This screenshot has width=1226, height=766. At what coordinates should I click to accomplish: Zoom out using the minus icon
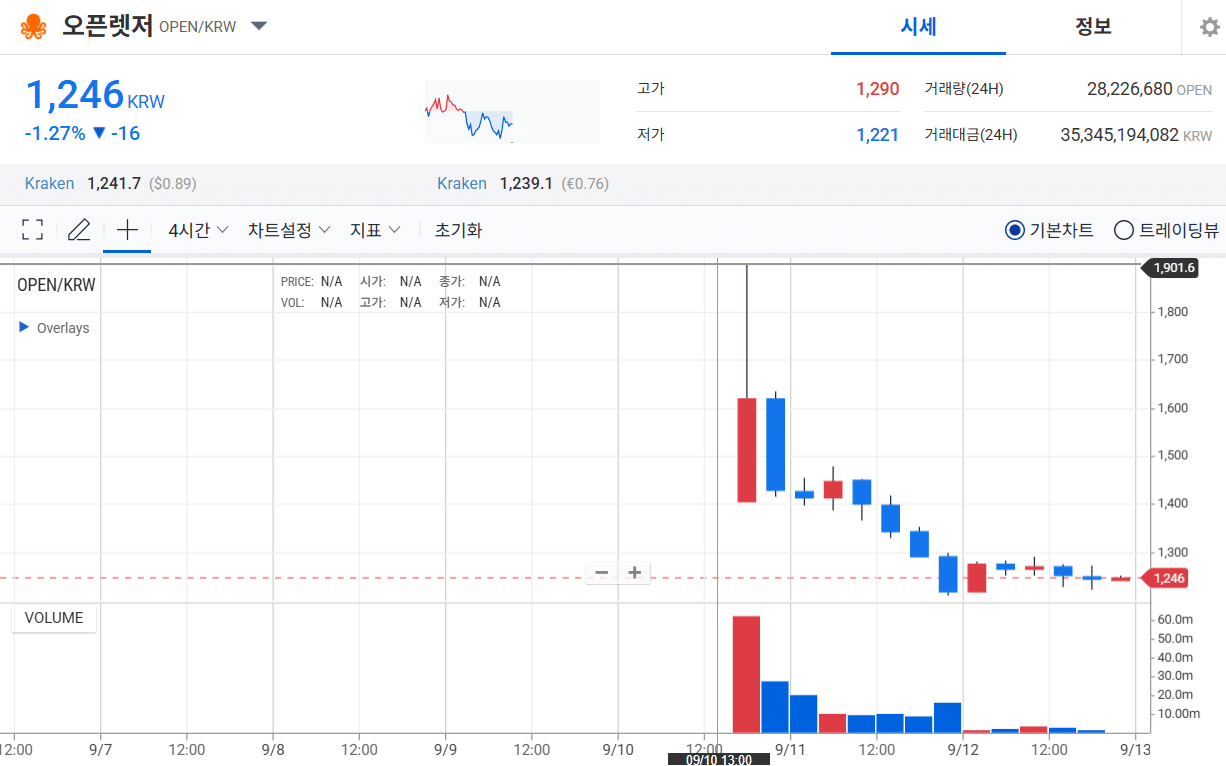click(601, 572)
